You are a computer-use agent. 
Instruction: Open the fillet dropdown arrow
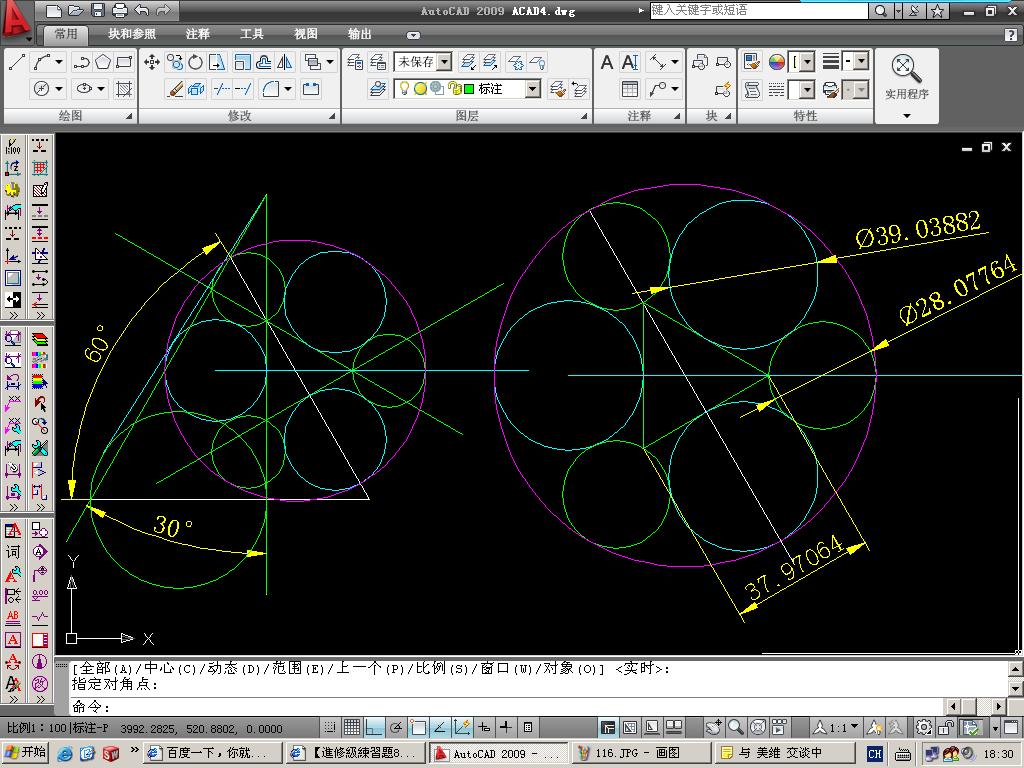pos(288,88)
